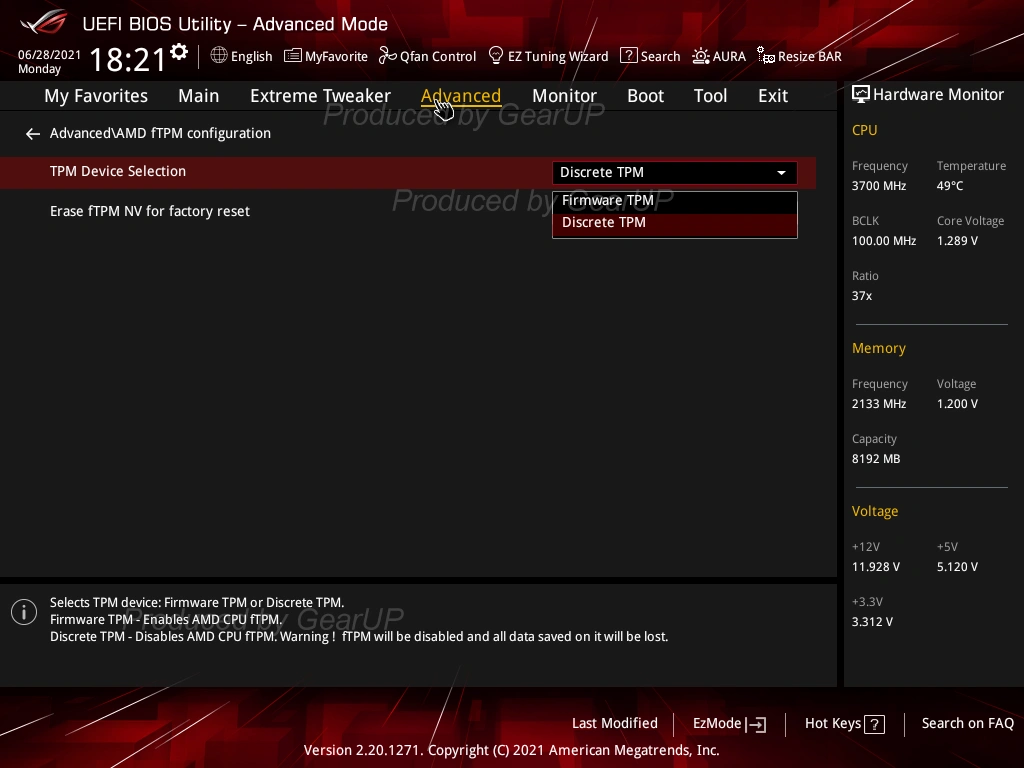Switch to the Monitor tab
The image size is (1024, 768).
pos(564,95)
